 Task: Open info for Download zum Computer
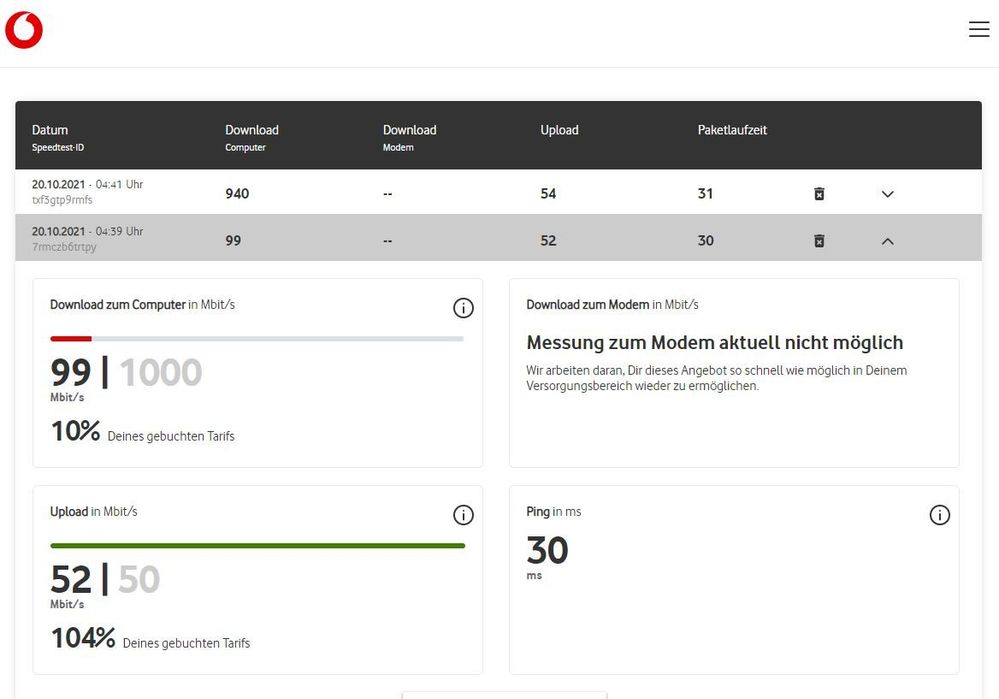point(463,308)
